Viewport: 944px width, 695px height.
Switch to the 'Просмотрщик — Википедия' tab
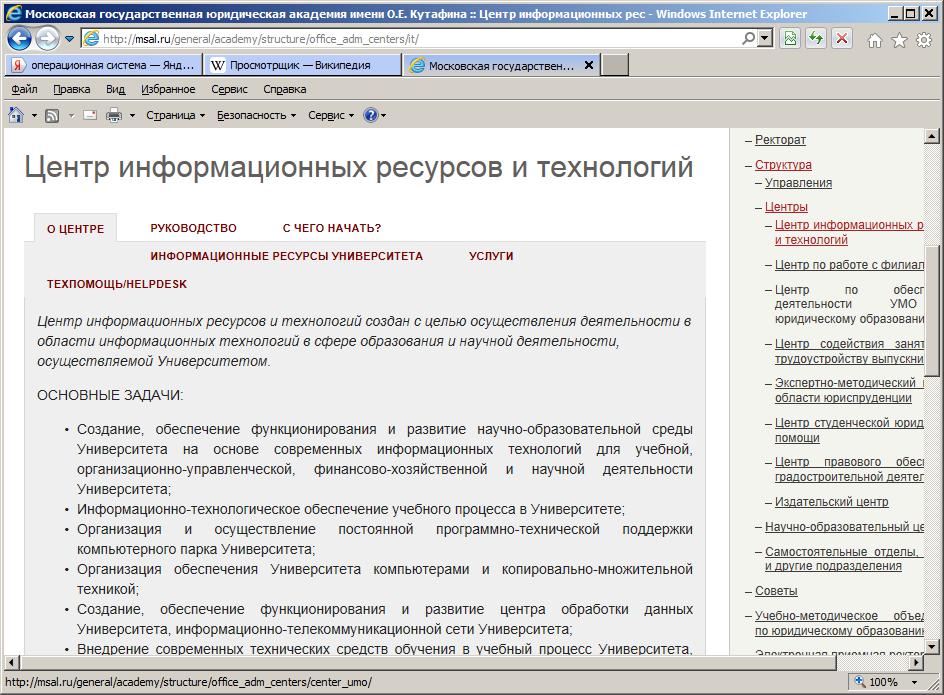302,65
